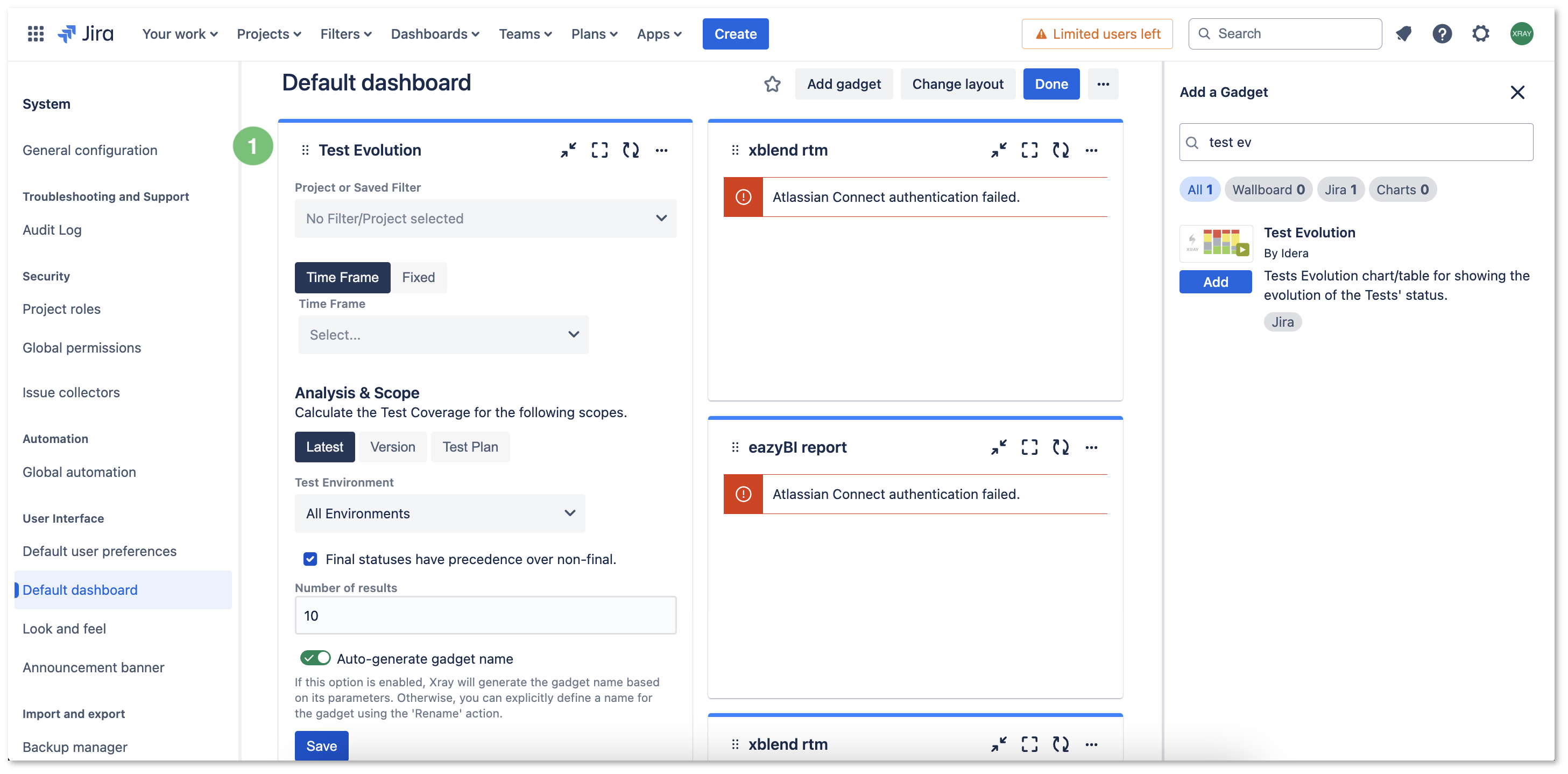
Task: Open Global automation in sidebar
Action: click(79, 472)
